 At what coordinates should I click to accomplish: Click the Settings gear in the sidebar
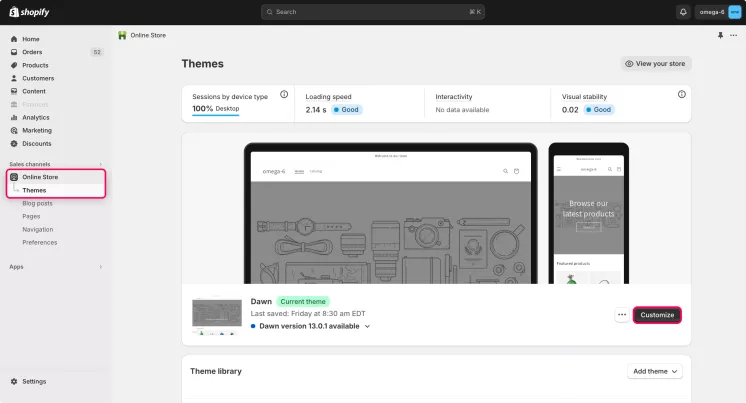[14, 381]
